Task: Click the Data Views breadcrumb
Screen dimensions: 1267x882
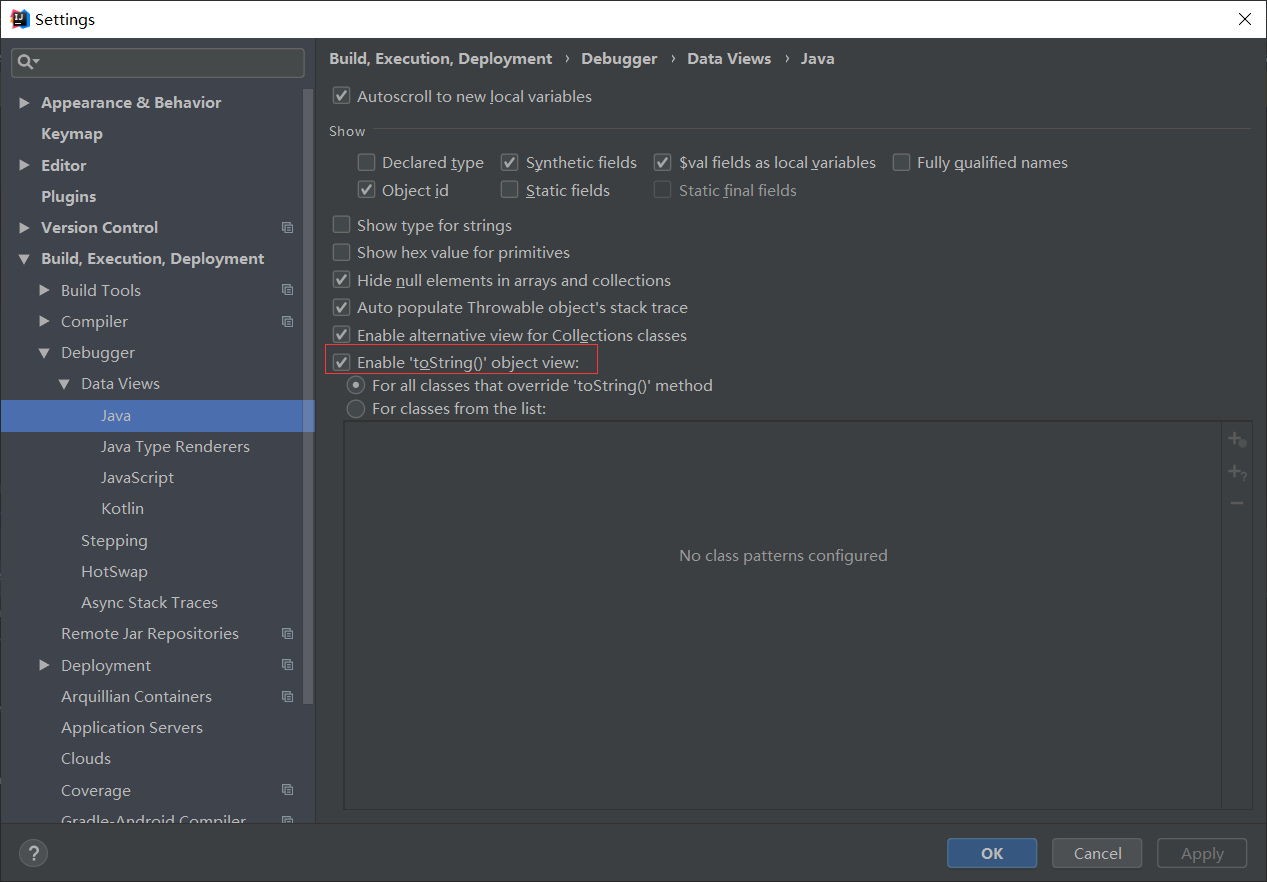Action: [x=729, y=58]
